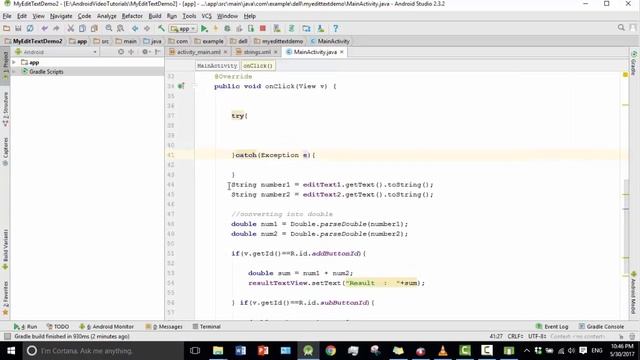This screenshot has height=360, width=640.
Task: Open the Android project view dropdown
Action: coord(56,52)
